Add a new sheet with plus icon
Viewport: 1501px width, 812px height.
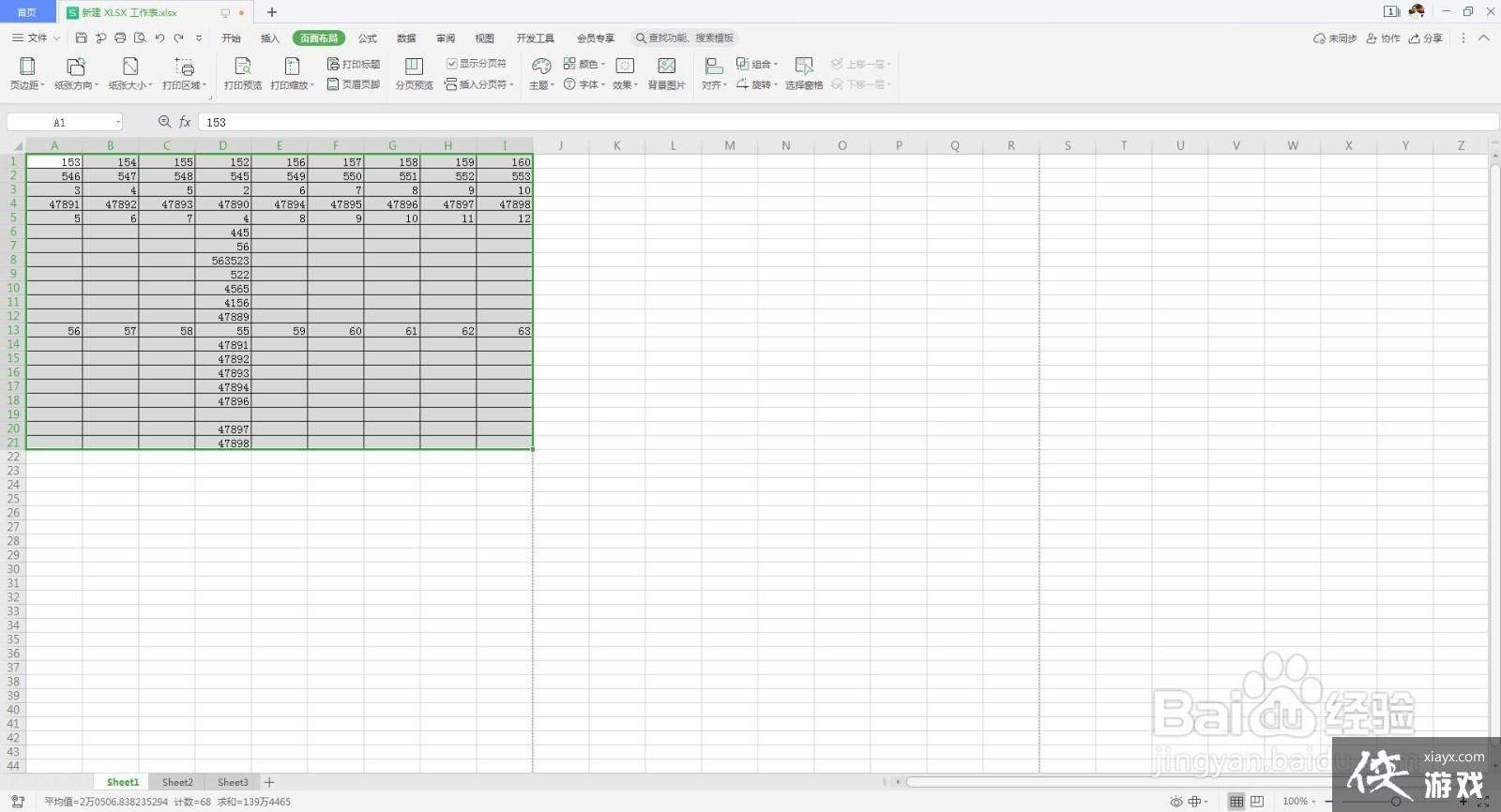269,782
